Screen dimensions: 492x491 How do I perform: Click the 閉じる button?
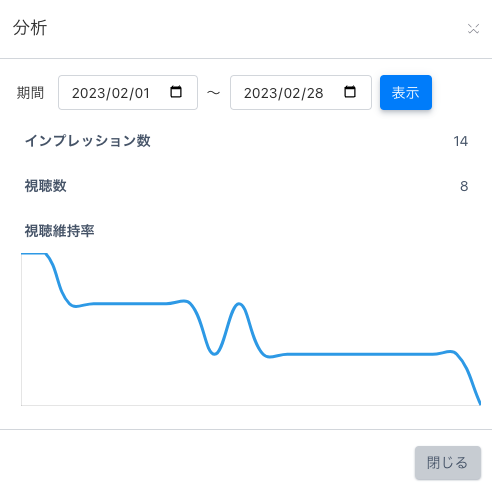pyautogui.click(x=448, y=463)
